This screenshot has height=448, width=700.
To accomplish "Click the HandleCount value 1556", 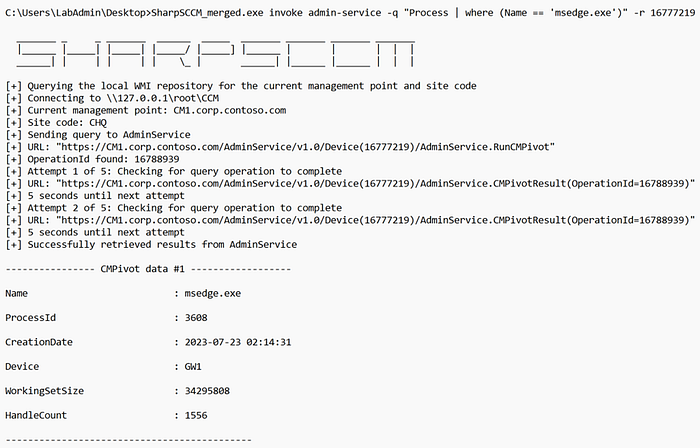I will [x=196, y=415].
